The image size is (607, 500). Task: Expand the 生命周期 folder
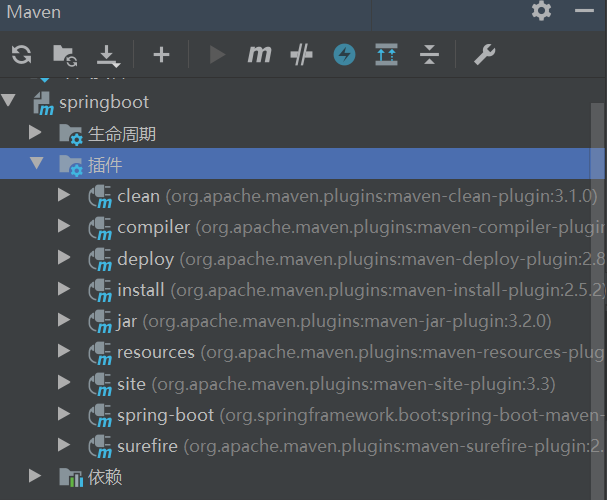35,132
